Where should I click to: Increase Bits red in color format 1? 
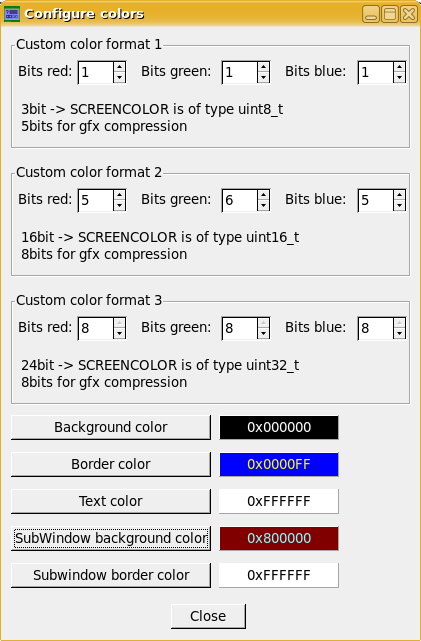pos(119,67)
